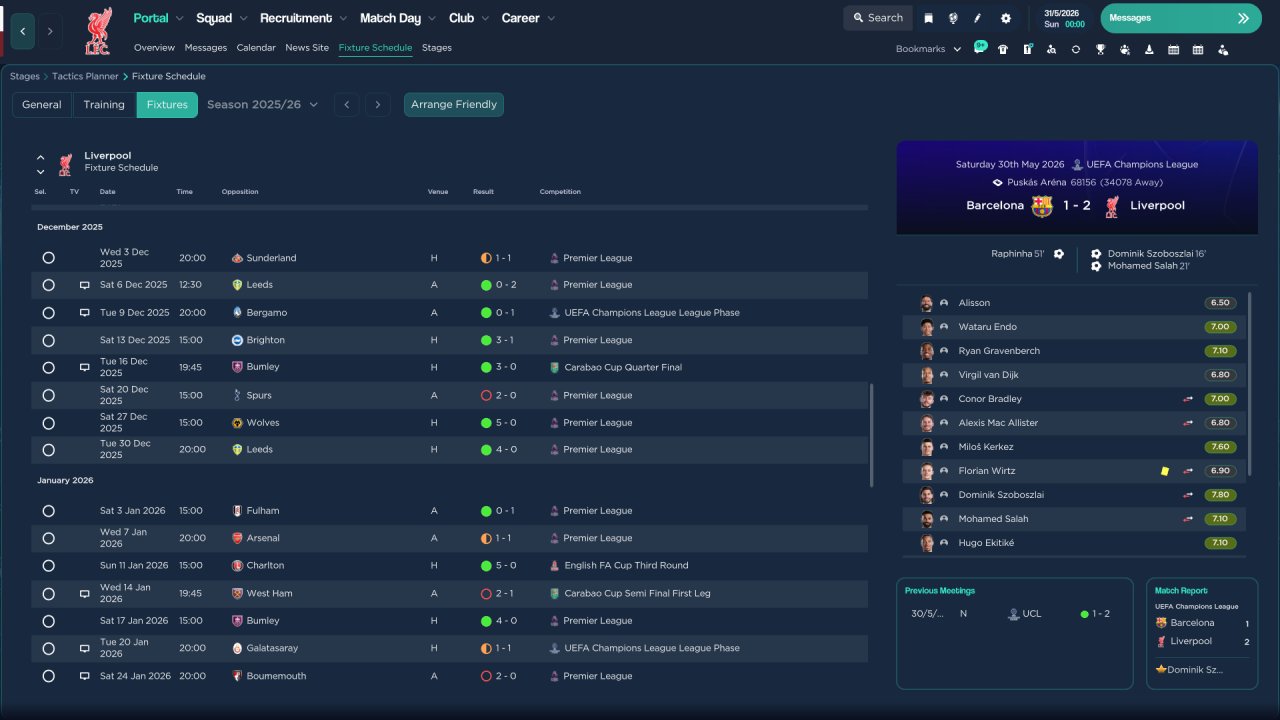Expand the Bookmarks dropdown

928,49
